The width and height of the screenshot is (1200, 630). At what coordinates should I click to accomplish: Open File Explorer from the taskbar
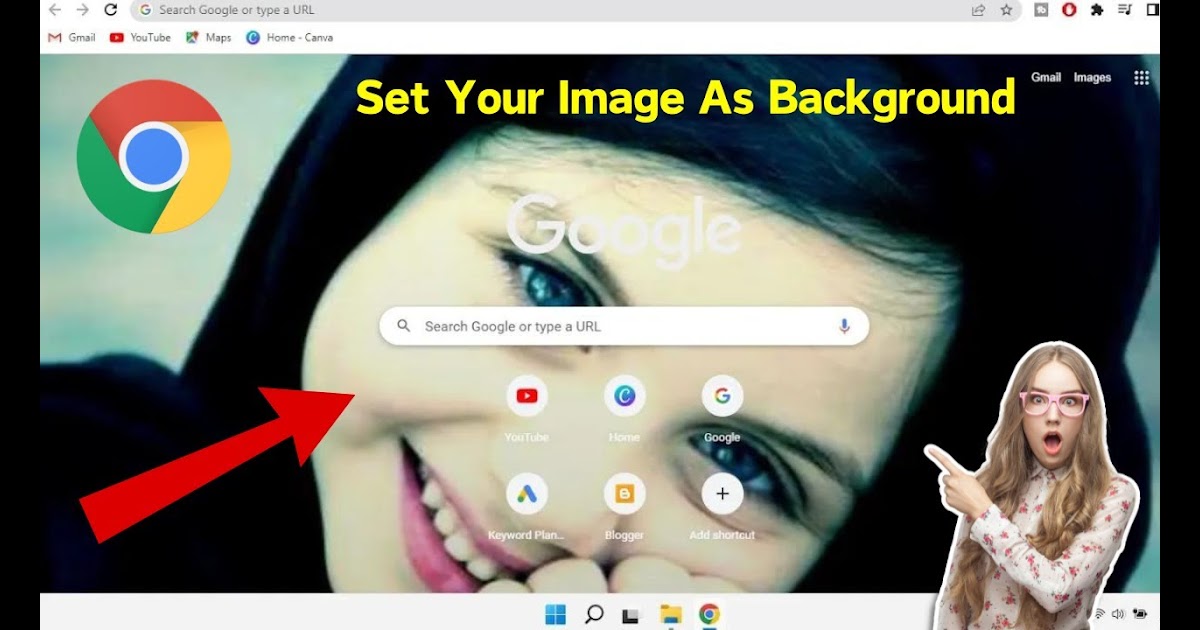coord(670,614)
